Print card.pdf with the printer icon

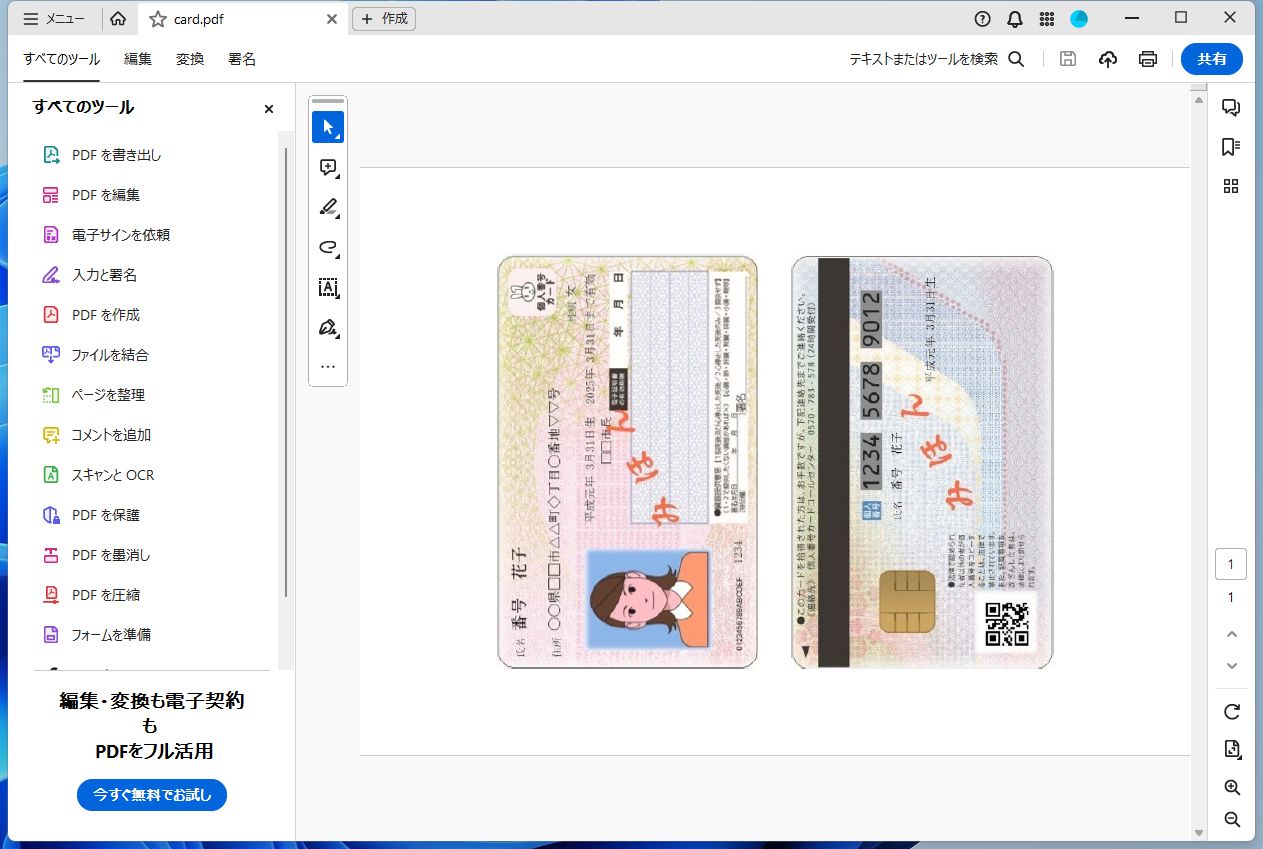[x=1147, y=59]
